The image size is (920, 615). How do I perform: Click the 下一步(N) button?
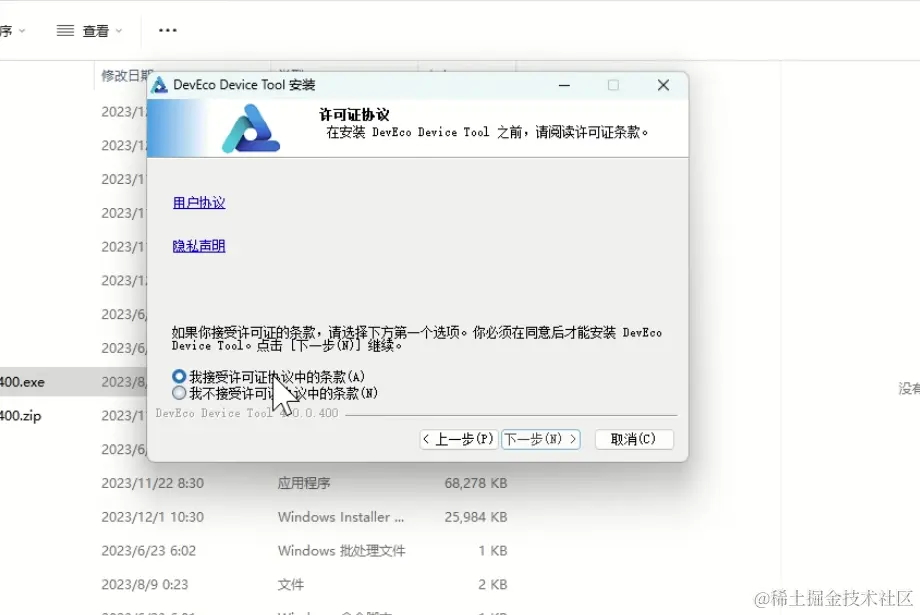pyautogui.click(x=540, y=439)
